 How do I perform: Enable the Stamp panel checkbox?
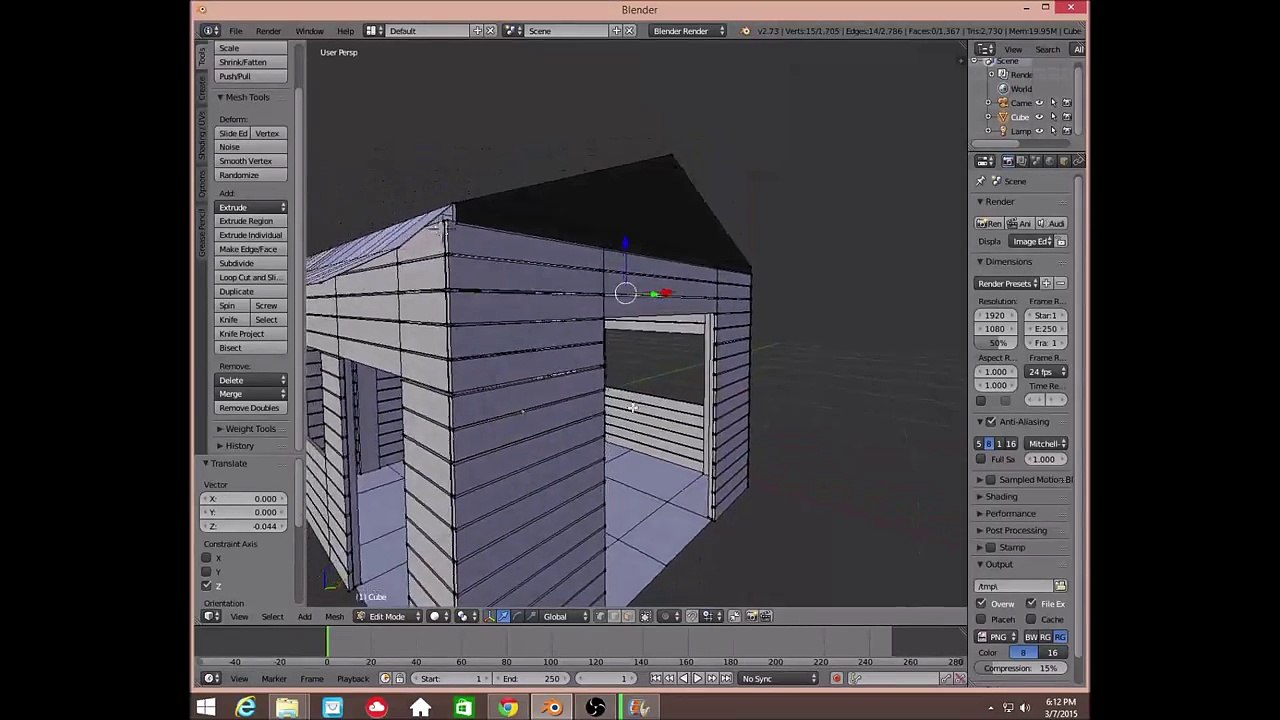(x=991, y=548)
